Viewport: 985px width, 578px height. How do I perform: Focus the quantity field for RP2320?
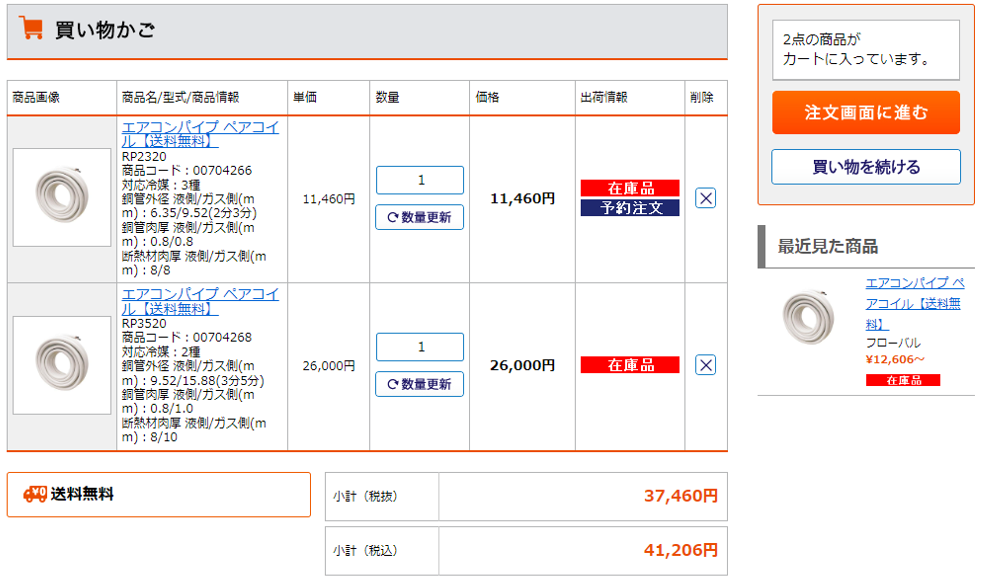(420, 180)
